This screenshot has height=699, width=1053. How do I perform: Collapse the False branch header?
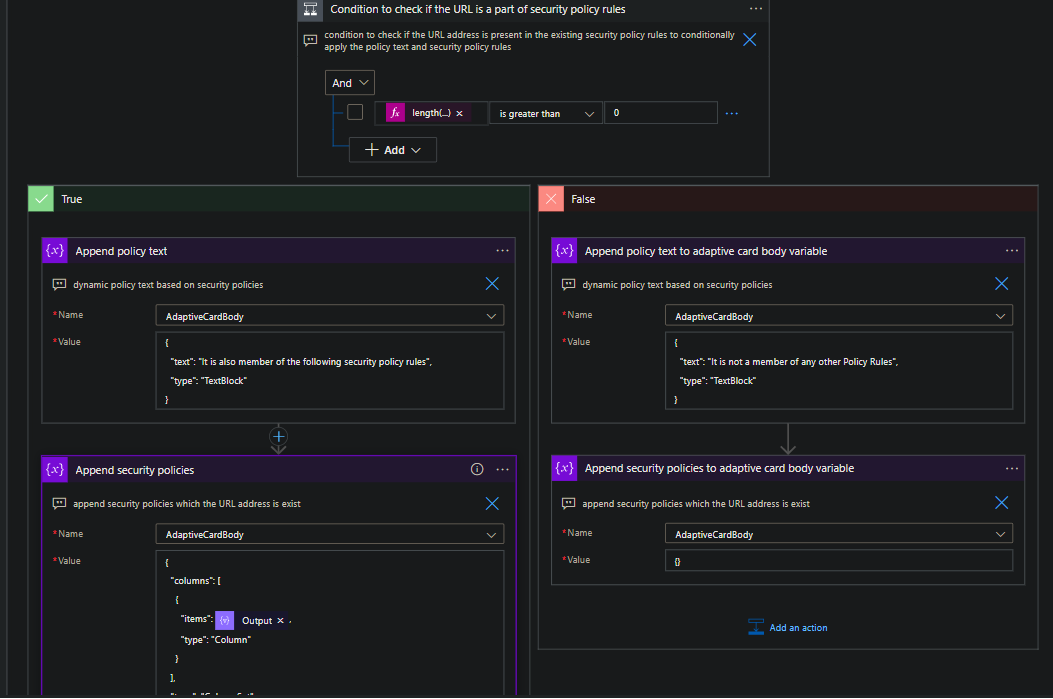788,199
